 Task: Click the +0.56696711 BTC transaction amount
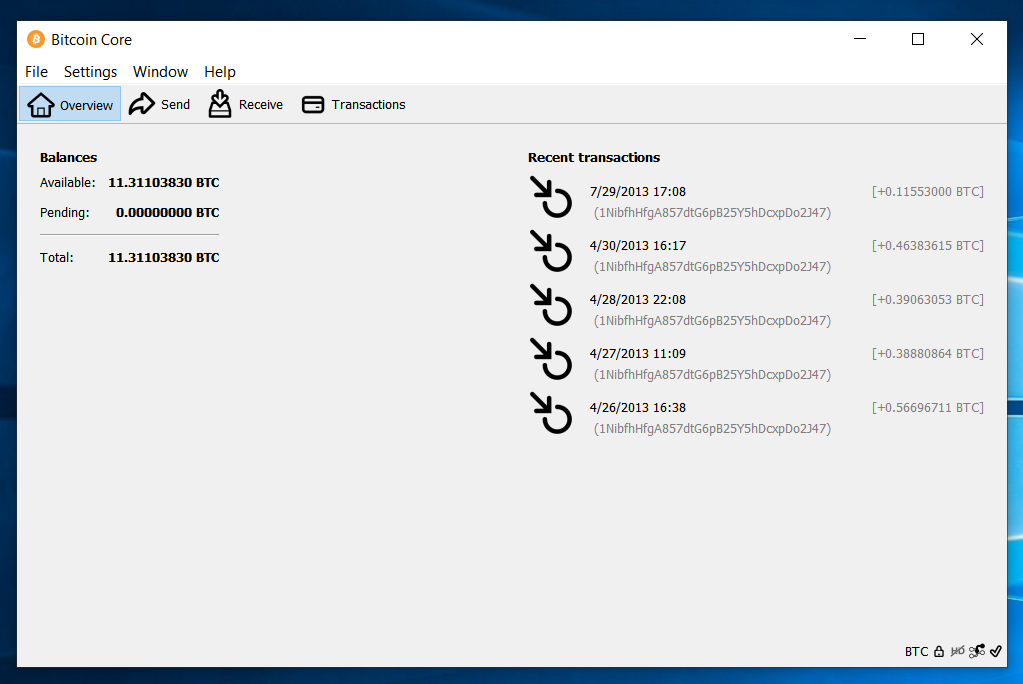coord(927,408)
